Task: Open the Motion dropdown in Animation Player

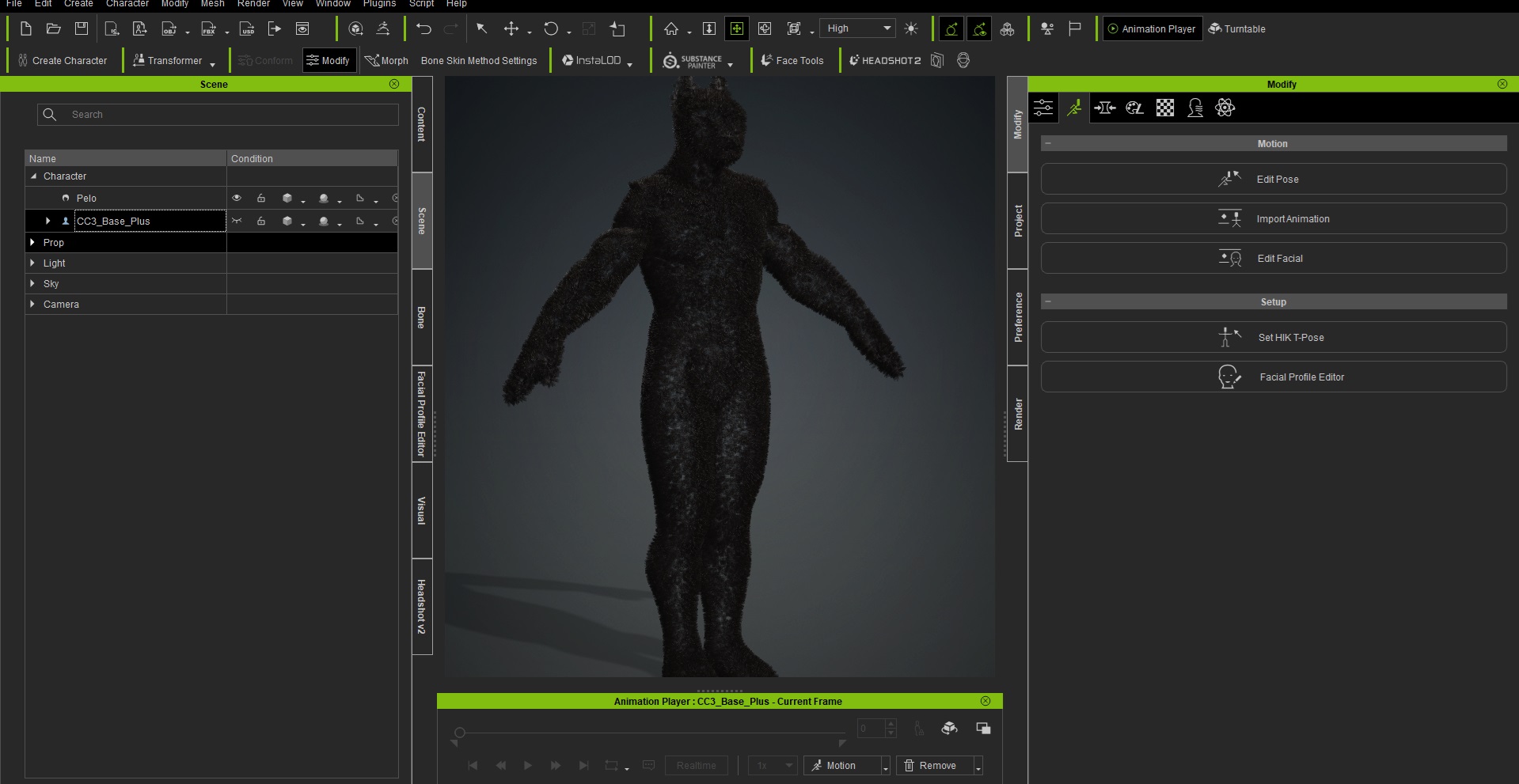Action: (886, 767)
